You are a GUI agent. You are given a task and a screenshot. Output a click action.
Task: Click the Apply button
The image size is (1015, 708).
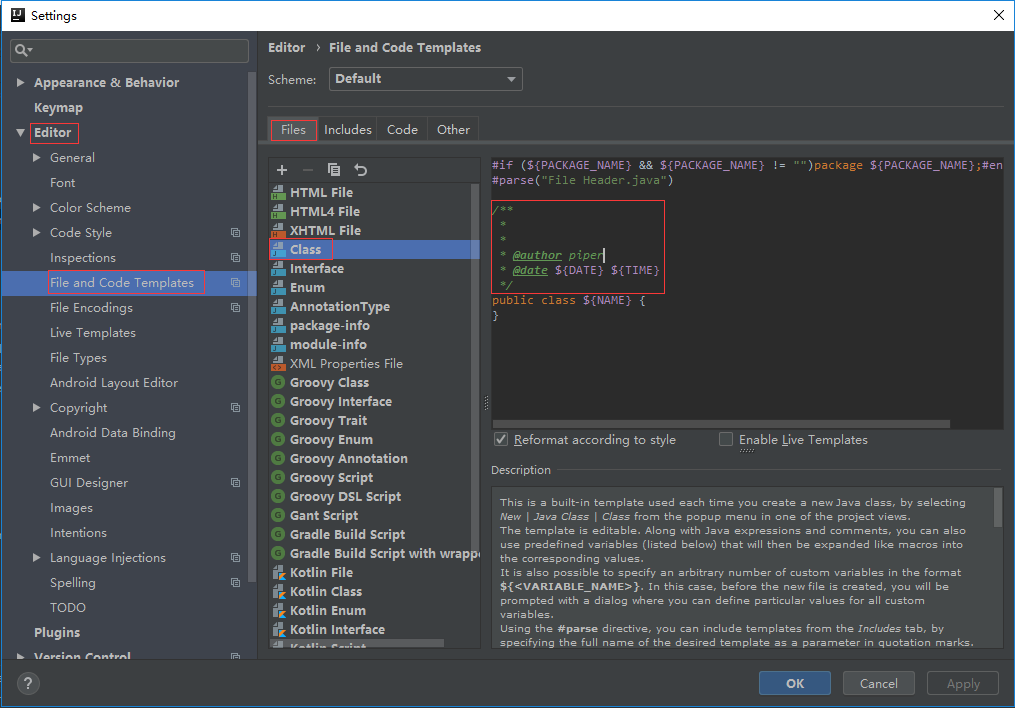pyautogui.click(x=963, y=683)
